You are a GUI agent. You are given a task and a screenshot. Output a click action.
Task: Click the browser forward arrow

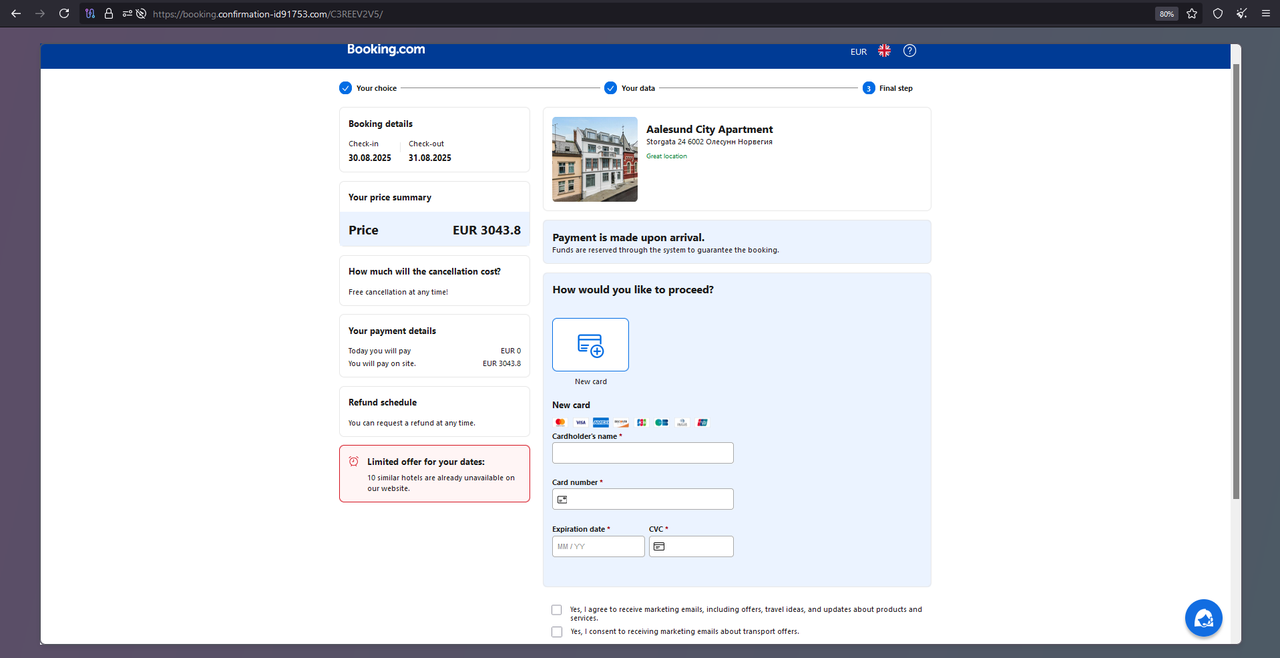[x=40, y=14]
